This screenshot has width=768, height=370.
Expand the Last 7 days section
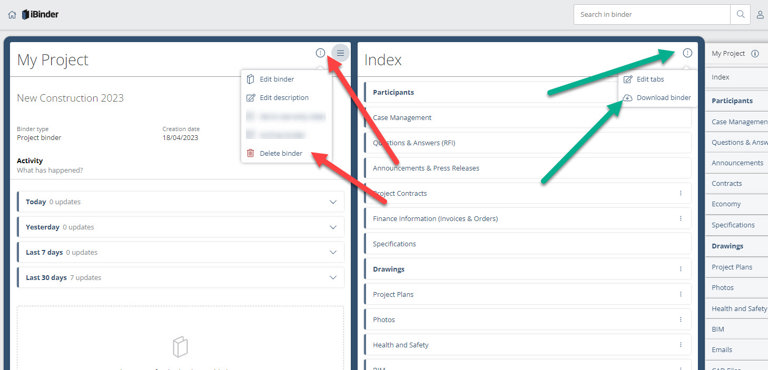click(181, 252)
